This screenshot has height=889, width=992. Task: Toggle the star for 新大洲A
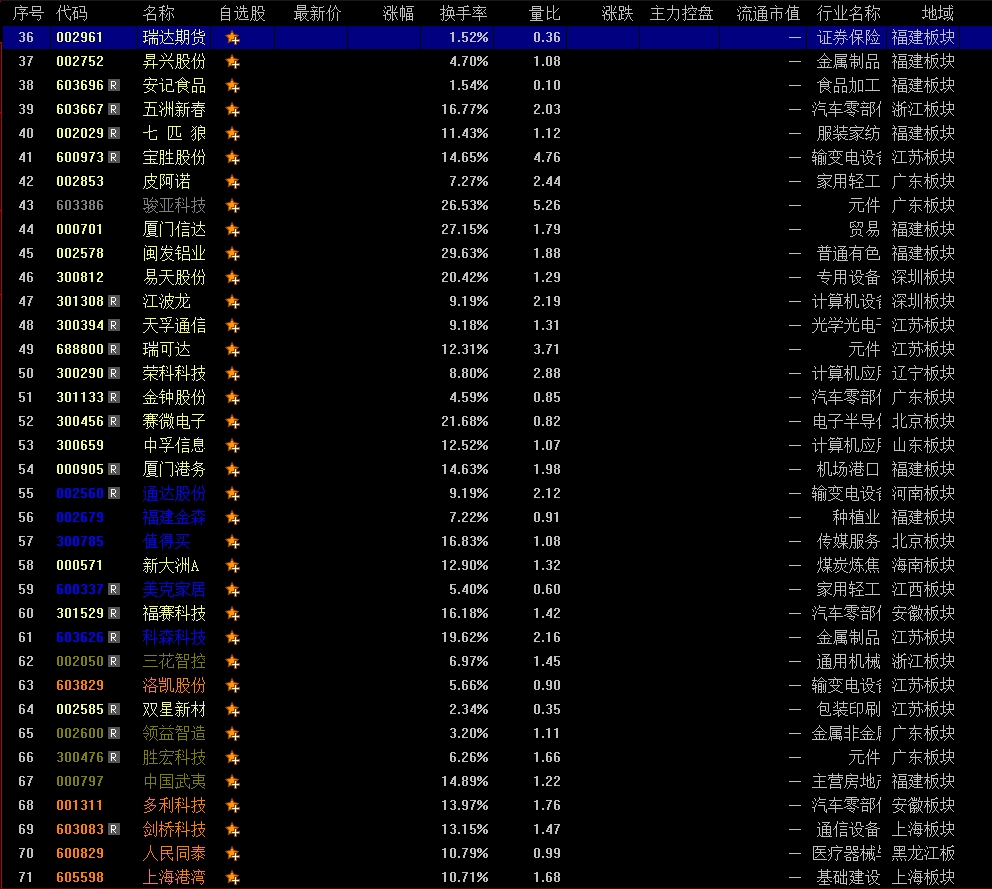(233, 566)
